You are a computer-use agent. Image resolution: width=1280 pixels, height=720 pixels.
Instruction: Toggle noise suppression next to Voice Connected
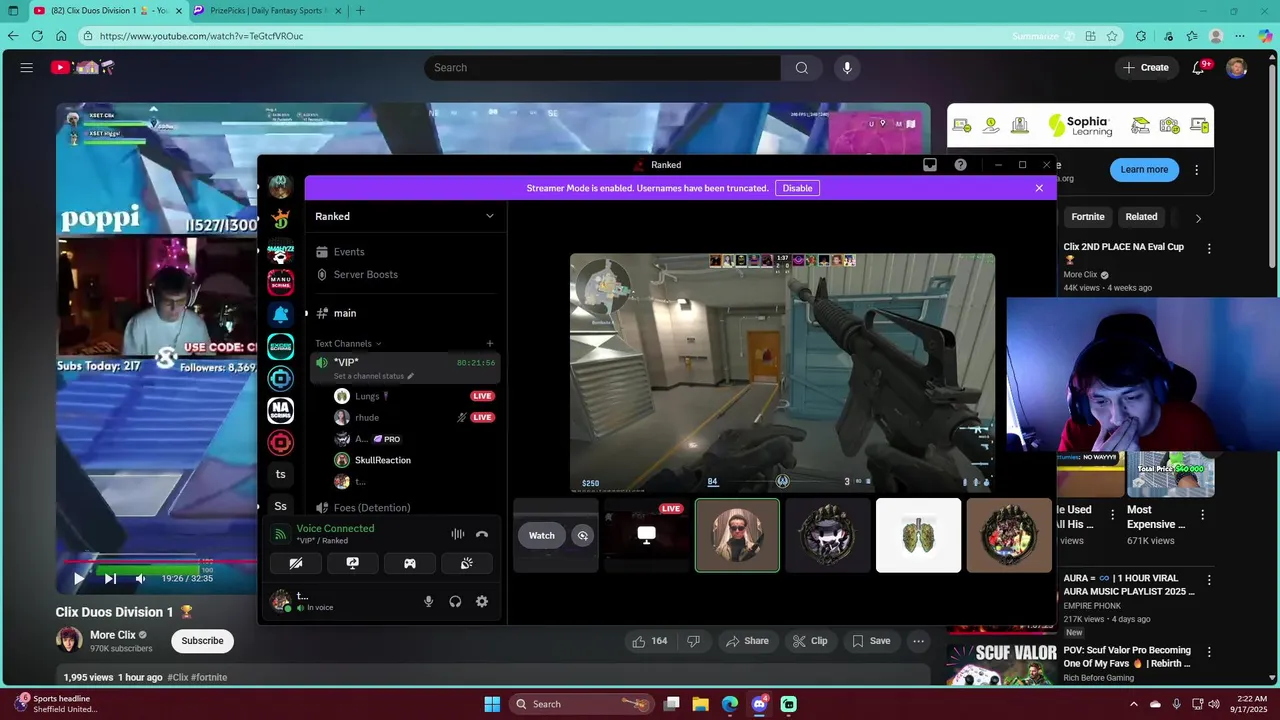pyautogui.click(x=458, y=534)
